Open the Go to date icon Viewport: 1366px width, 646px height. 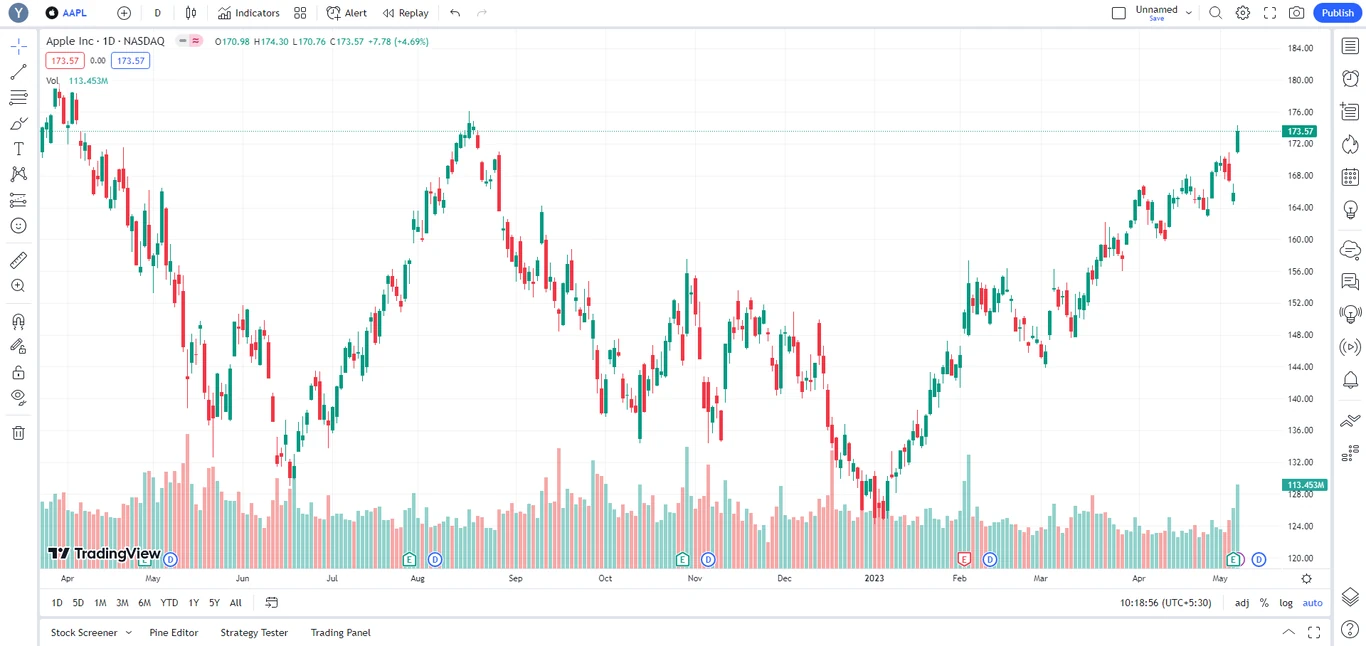coord(271,603)
